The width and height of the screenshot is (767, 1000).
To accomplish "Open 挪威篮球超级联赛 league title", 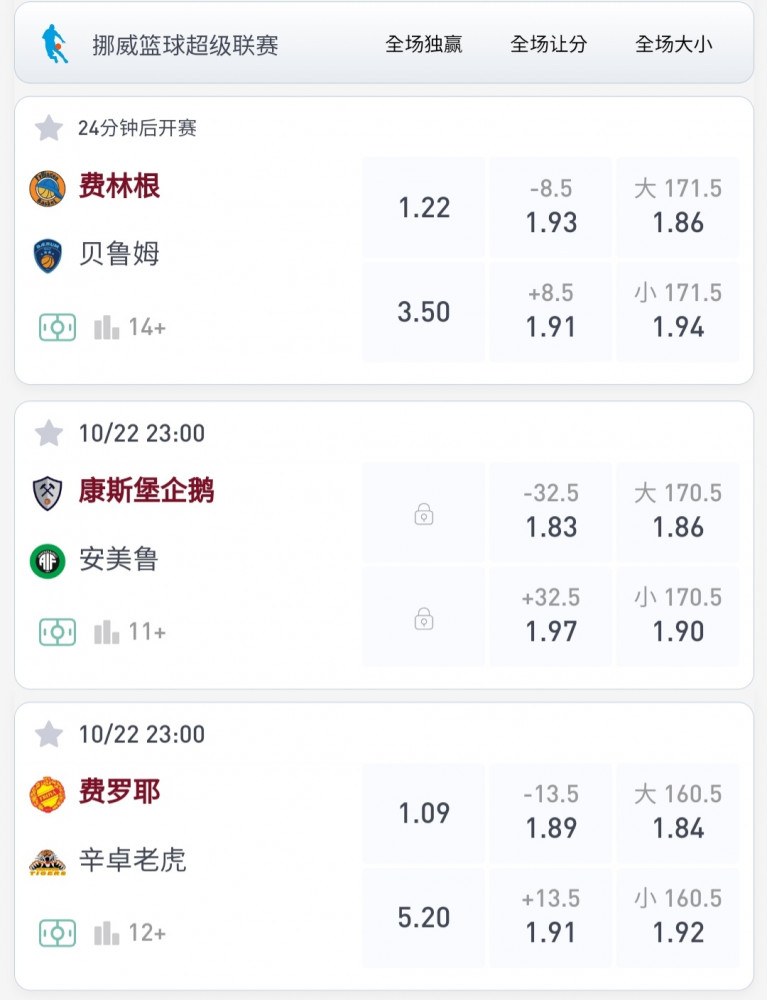I will [x=186, y=45].
